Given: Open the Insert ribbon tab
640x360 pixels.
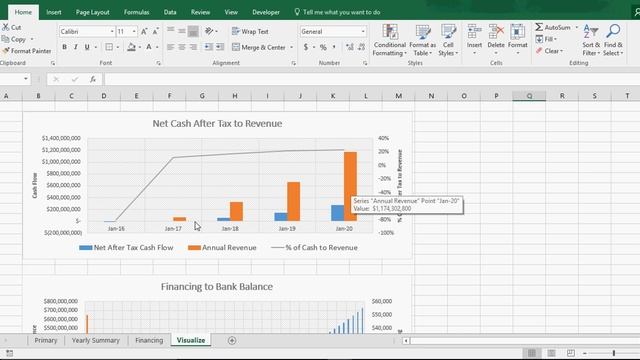Looking at the screenshot, I should coord(53,12).
